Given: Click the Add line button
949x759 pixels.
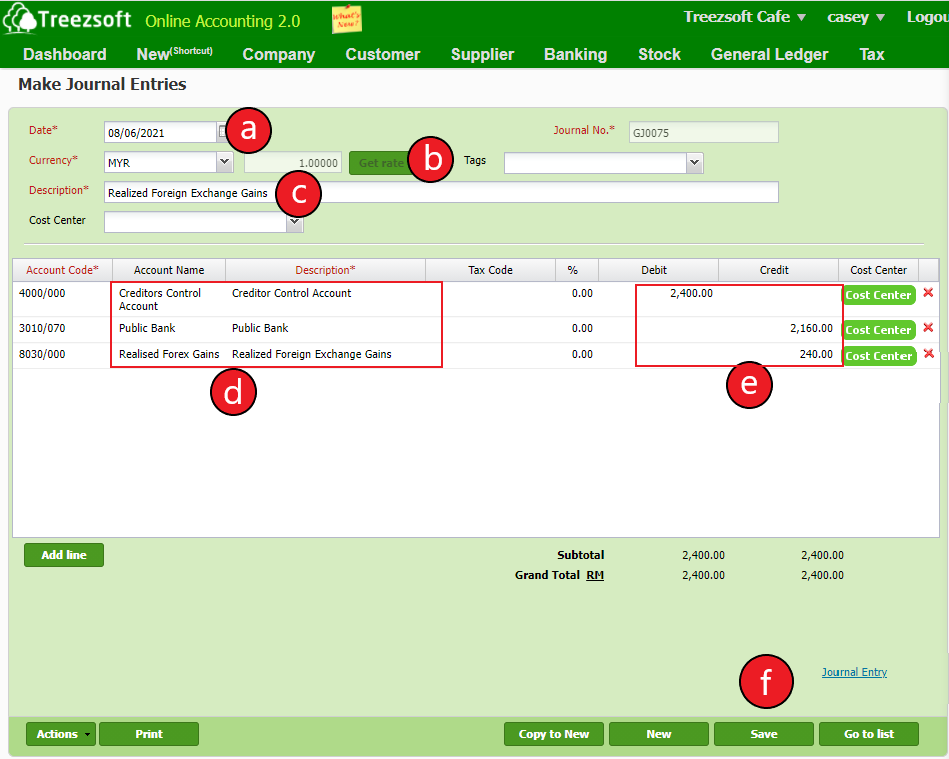Looking at the screenshot, I should click(x=64, y=555).
